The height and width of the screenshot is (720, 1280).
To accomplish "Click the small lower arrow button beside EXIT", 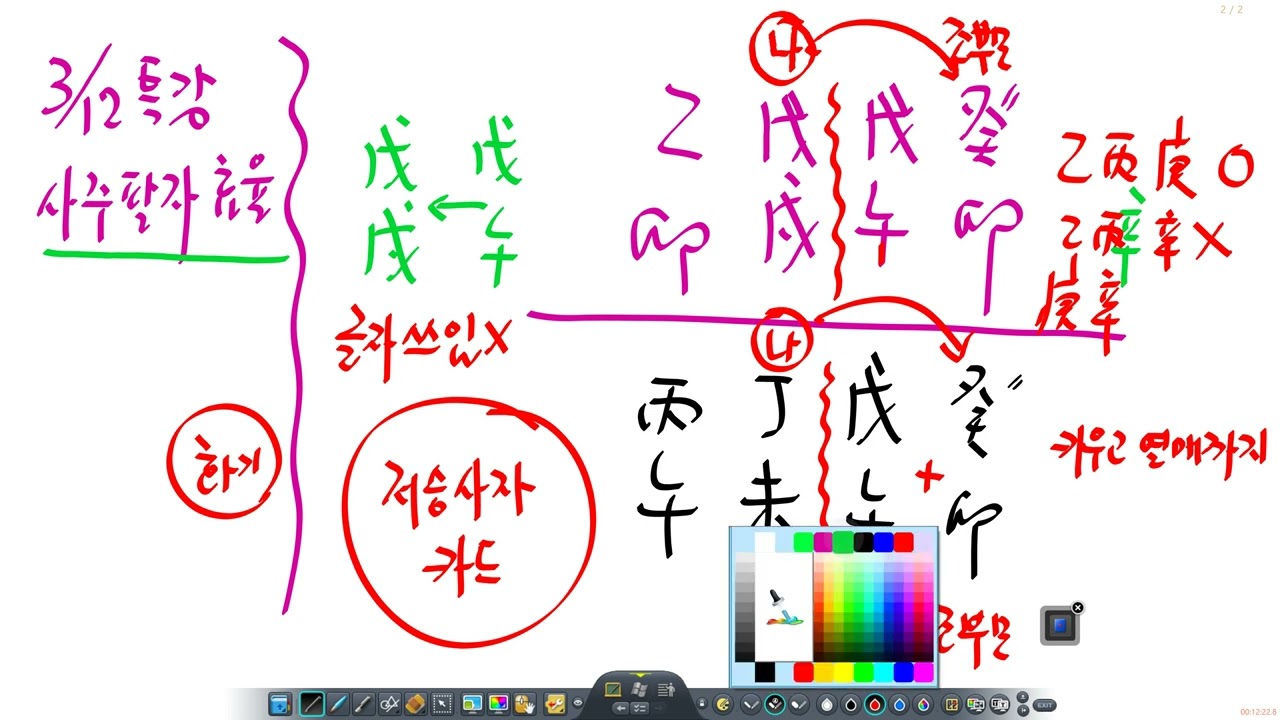I will [x=1023, y=710].
